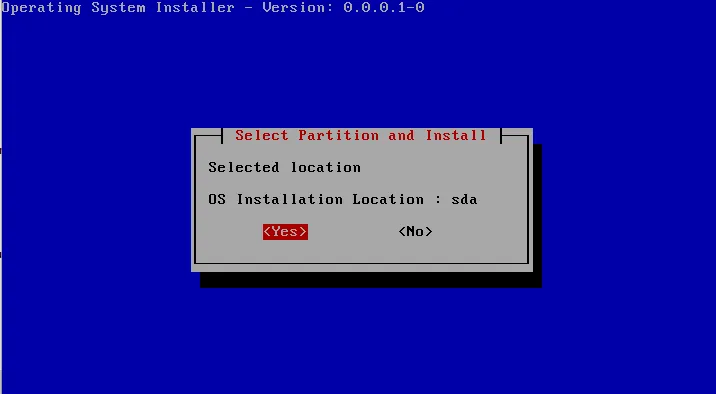Click the 'Select Partition and Install' dialog title

coord(361,135)
